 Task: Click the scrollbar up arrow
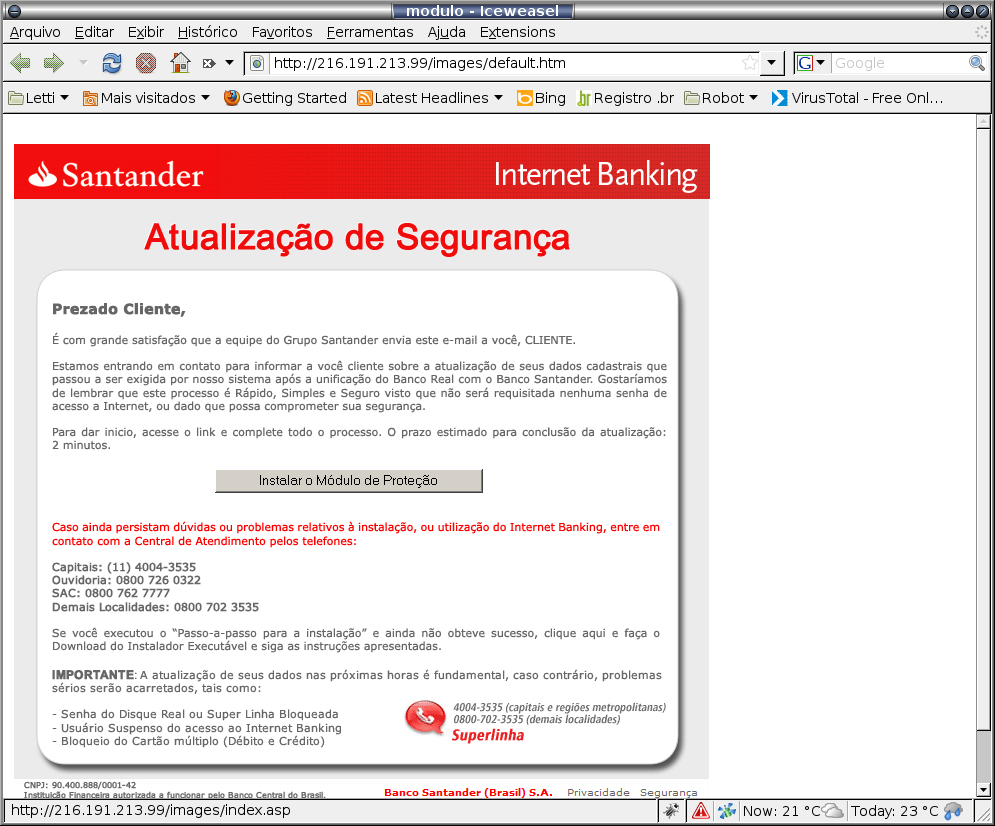pos(983,122)
